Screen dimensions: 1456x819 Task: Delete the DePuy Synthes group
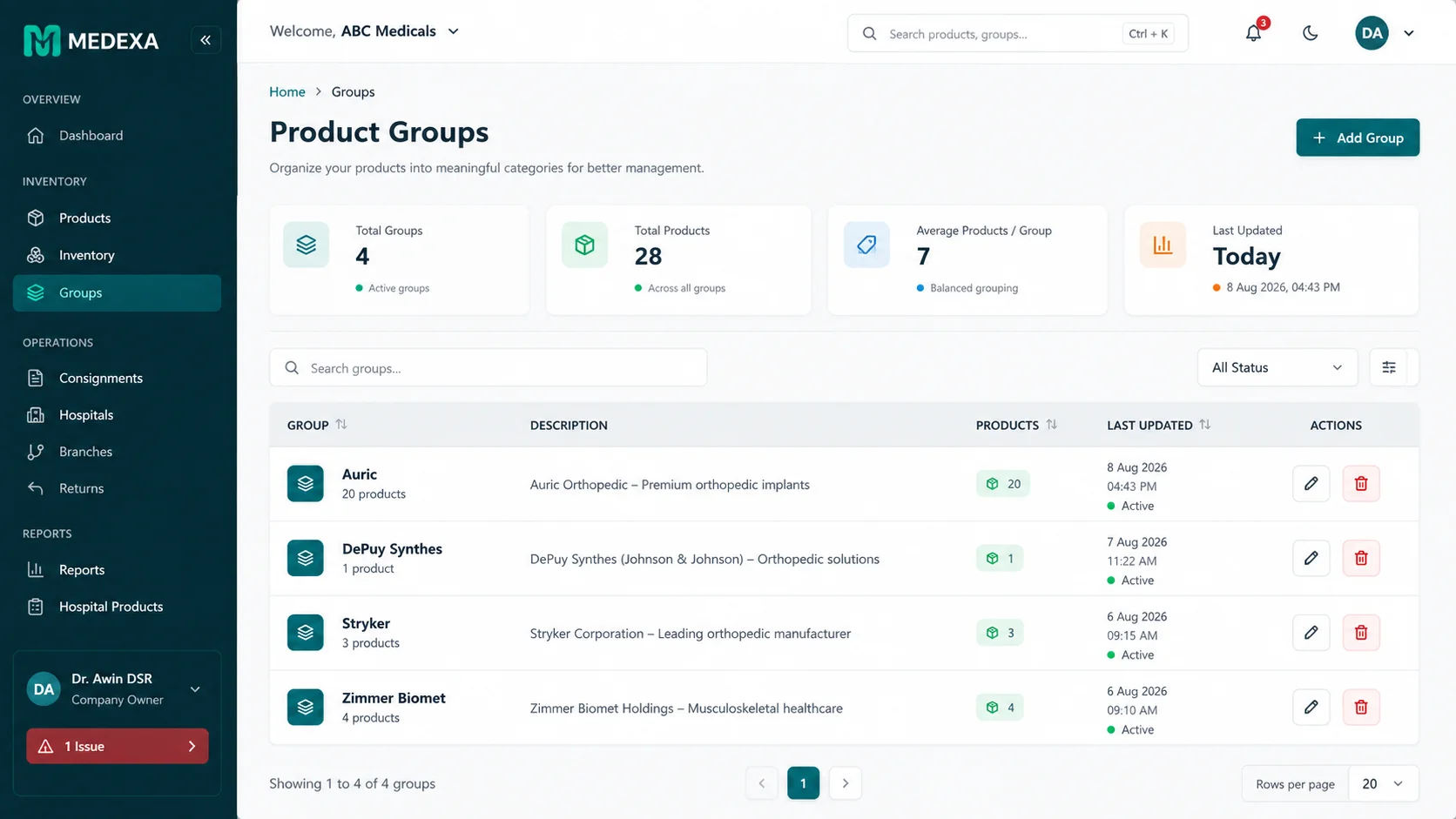(1361, 558)
